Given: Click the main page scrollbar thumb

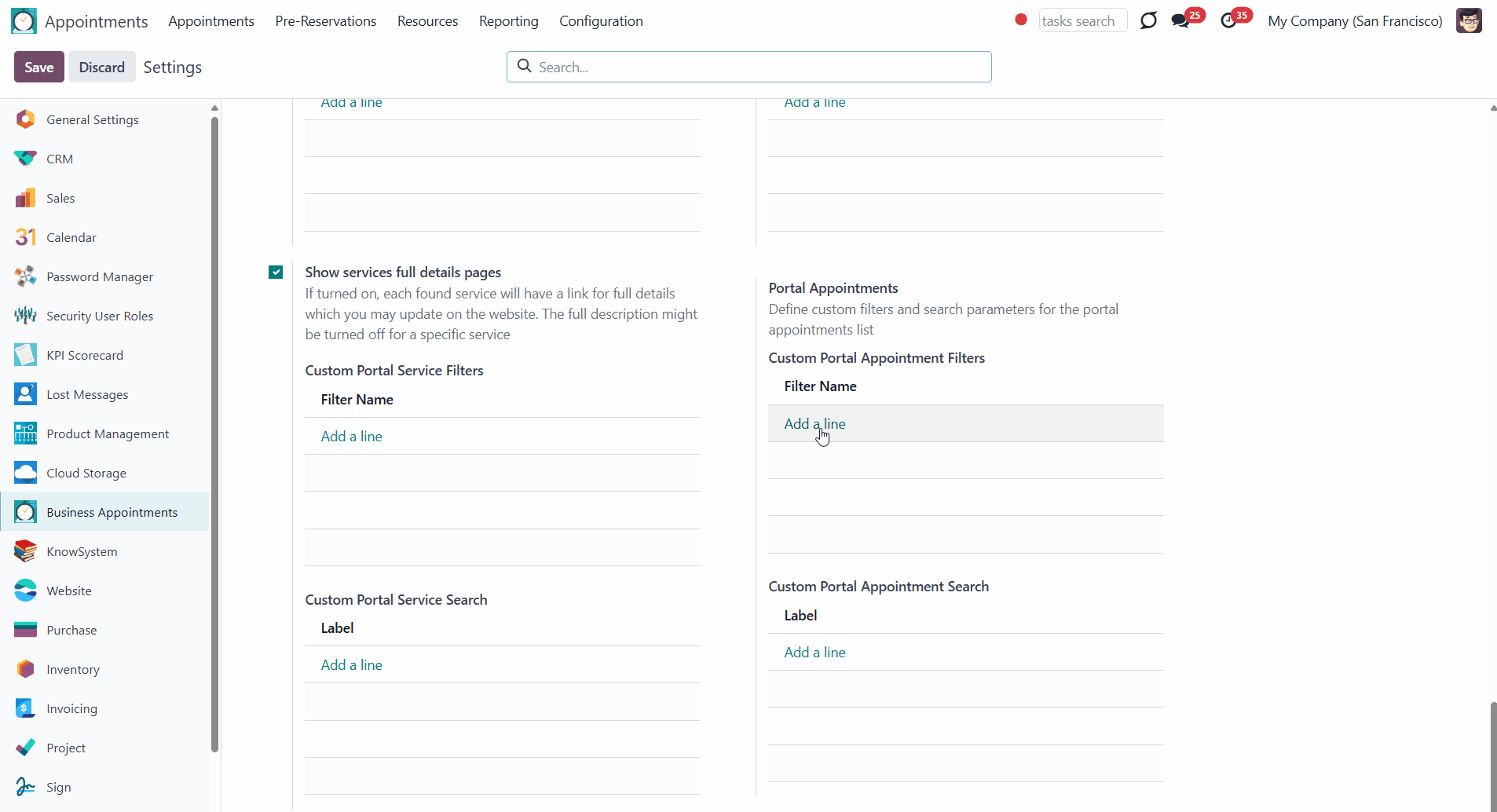Looking at the screenshot, I should tap(1493, 755).
